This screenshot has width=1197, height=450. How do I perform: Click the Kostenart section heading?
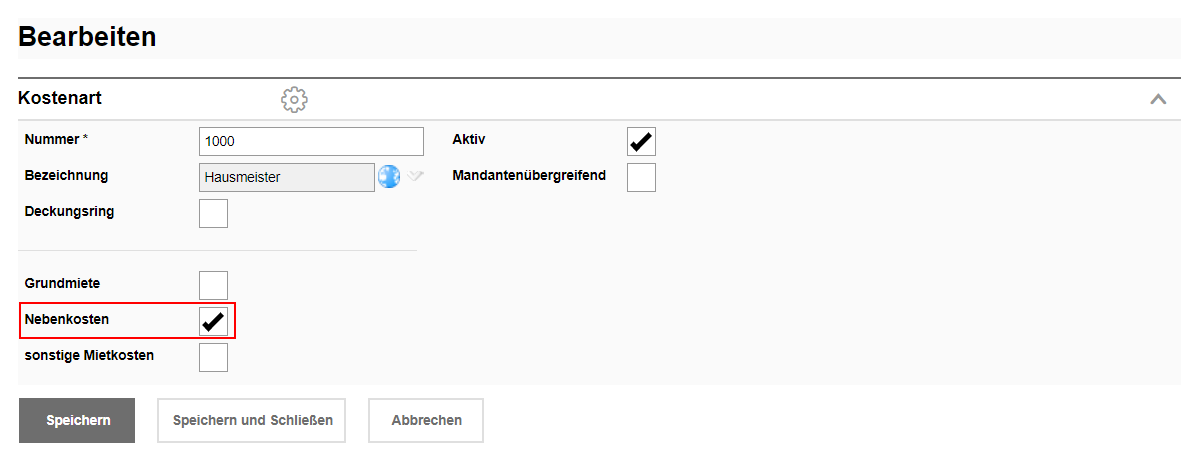tap(60, 98)
